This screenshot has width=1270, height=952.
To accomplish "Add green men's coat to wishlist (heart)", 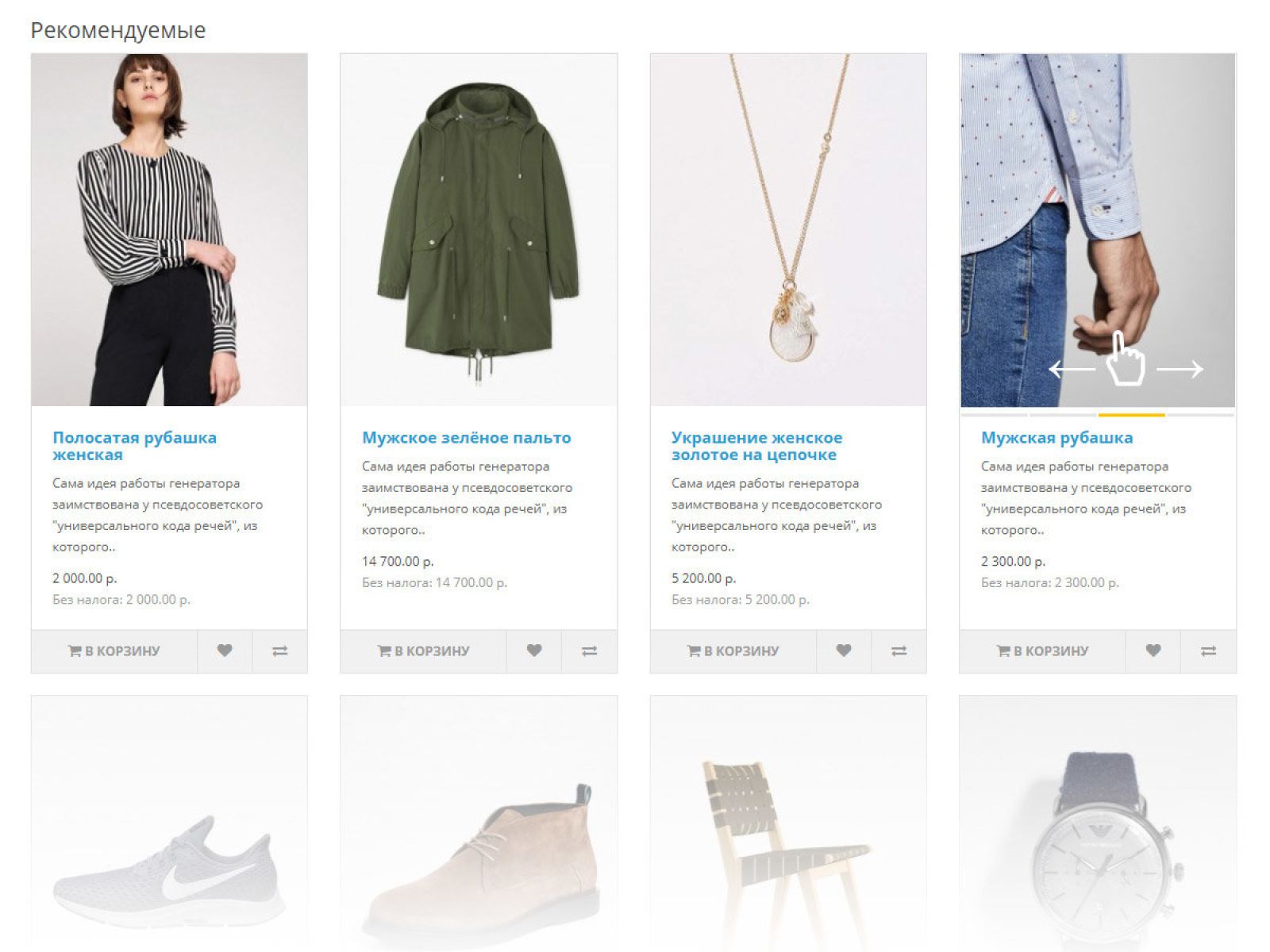I will click(x=534, y=651).
